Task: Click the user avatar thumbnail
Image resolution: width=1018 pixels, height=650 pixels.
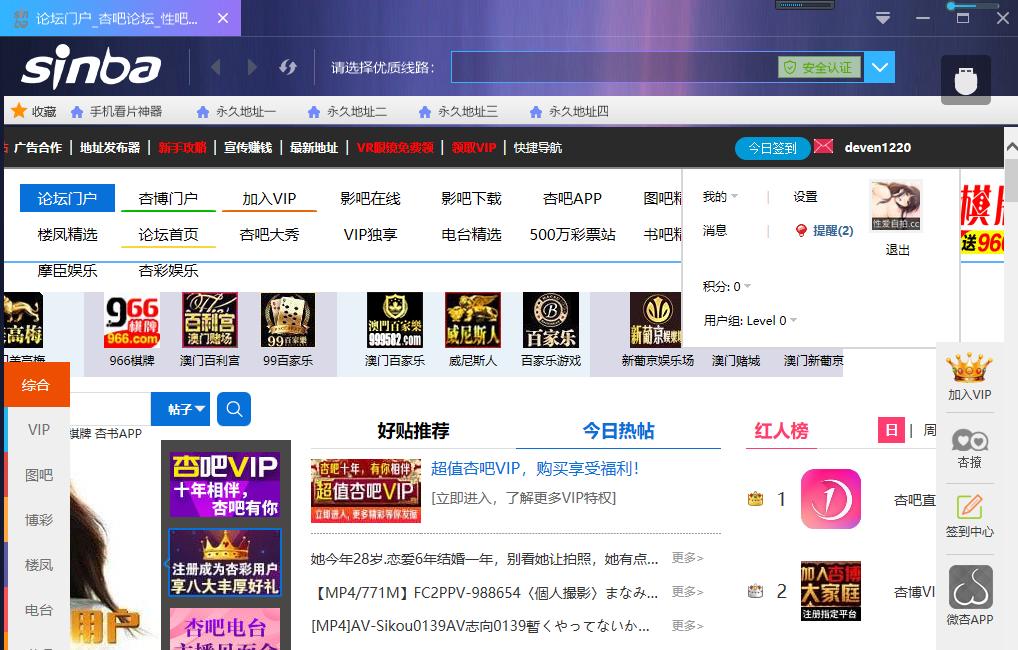Action: 896,206
